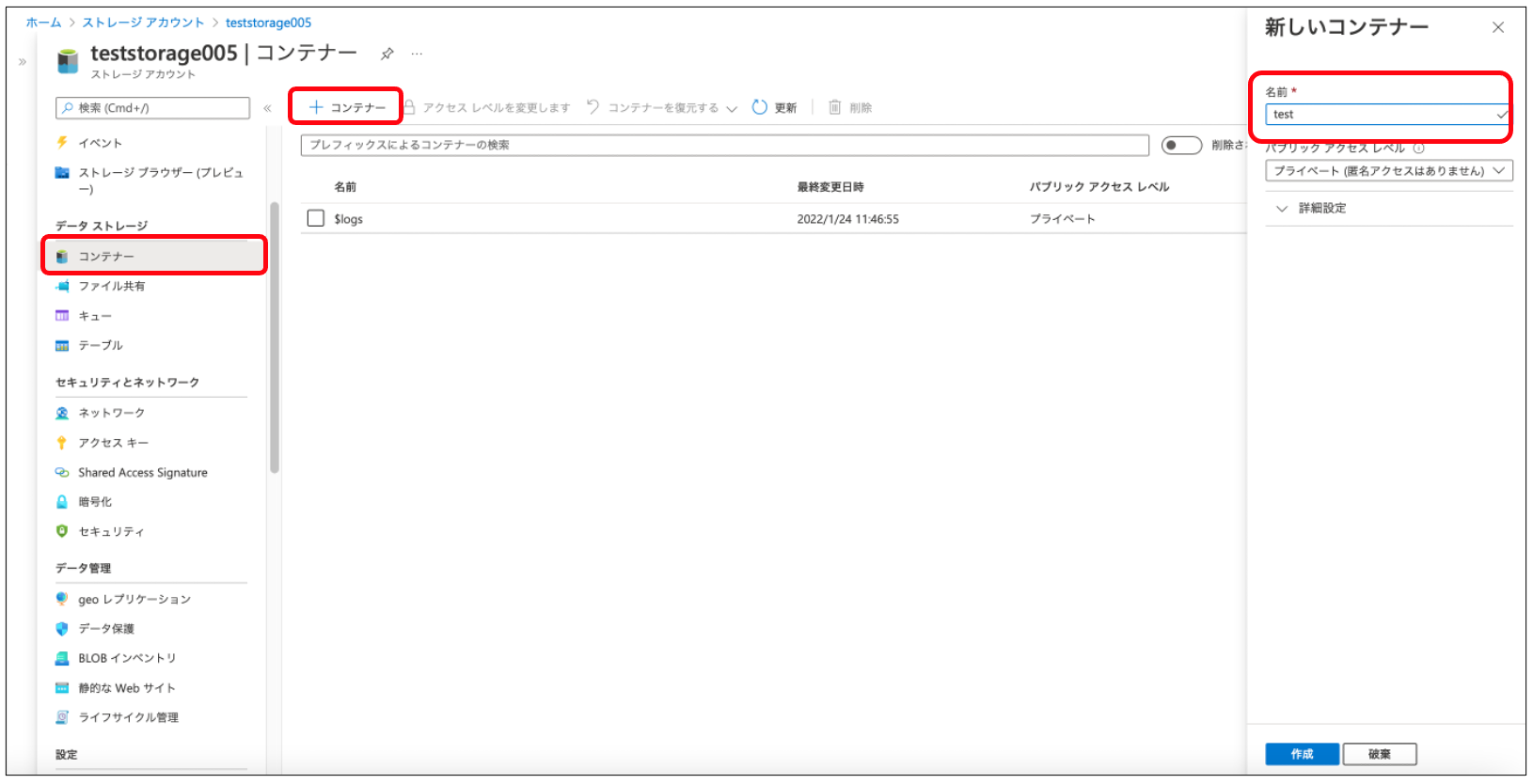The height and width of the screenshot is (784, 1533).
Task: Click the プライベート access level cell
Action: [x=1063, y=219]
